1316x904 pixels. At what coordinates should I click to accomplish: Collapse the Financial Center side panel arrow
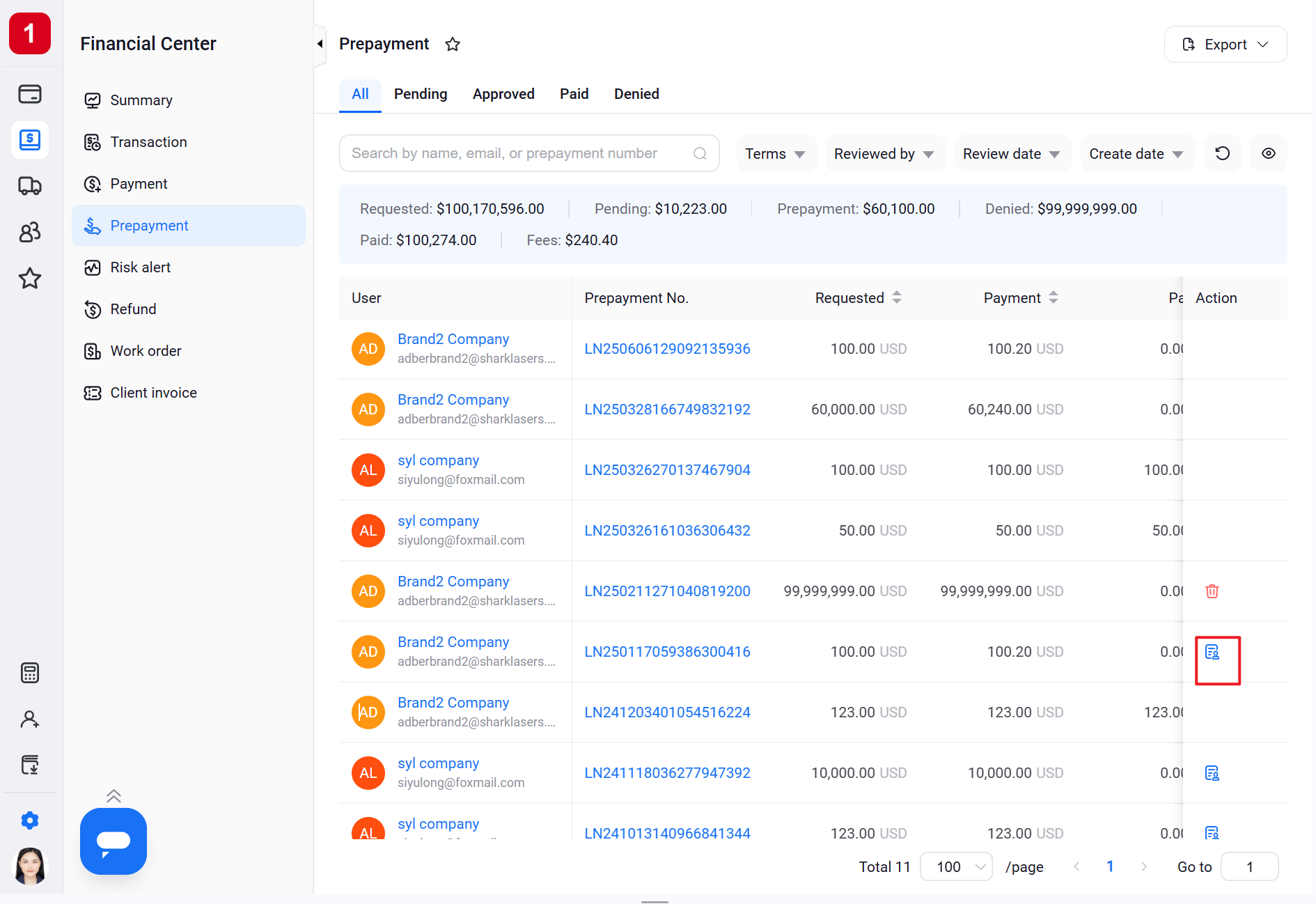320,44
